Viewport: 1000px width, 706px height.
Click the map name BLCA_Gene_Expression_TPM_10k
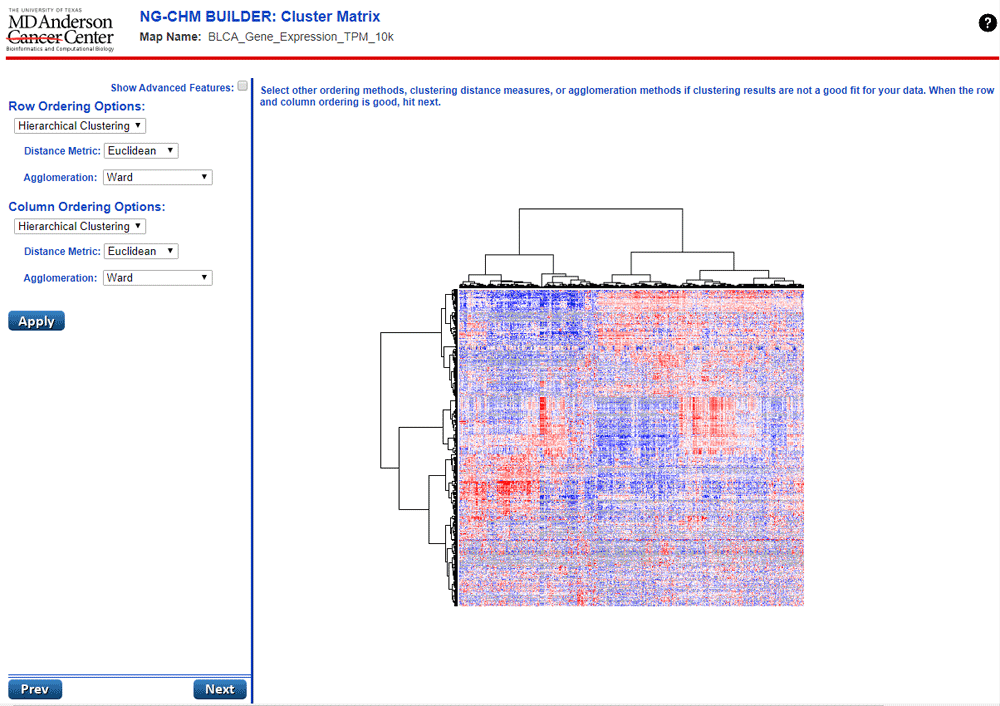coord(300,37)
